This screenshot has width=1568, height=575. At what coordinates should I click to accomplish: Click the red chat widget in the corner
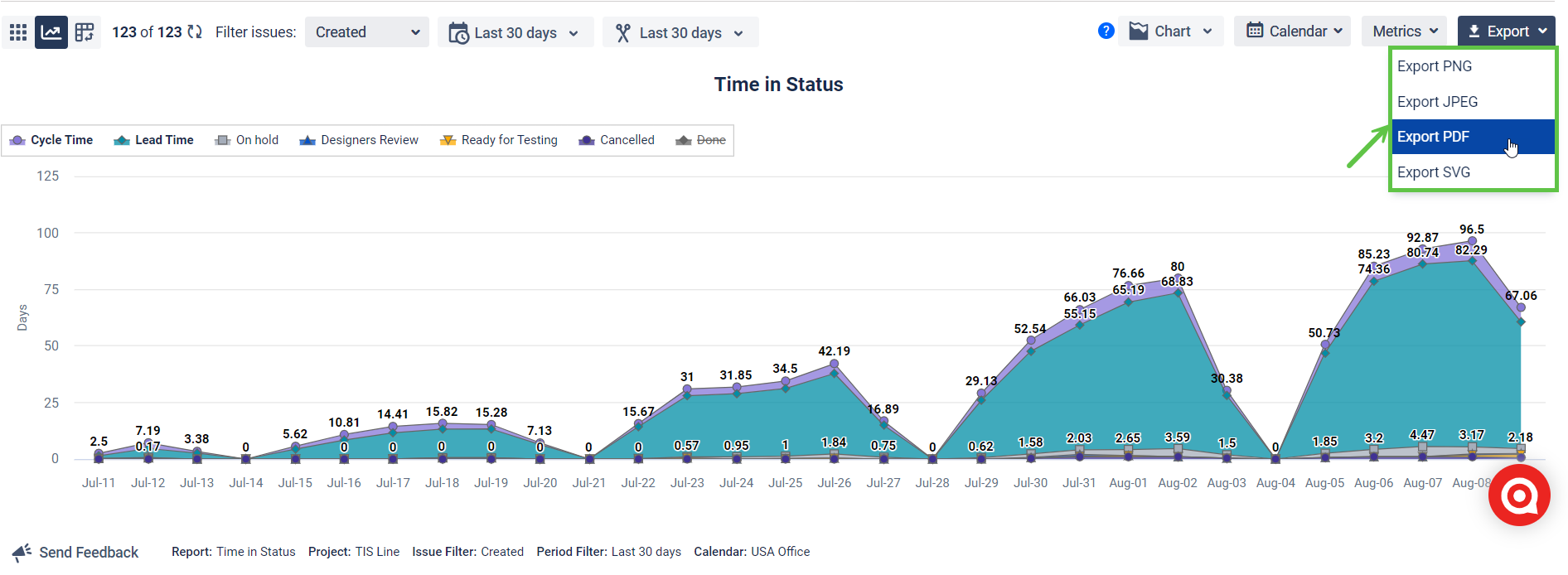coord(1519,495)
